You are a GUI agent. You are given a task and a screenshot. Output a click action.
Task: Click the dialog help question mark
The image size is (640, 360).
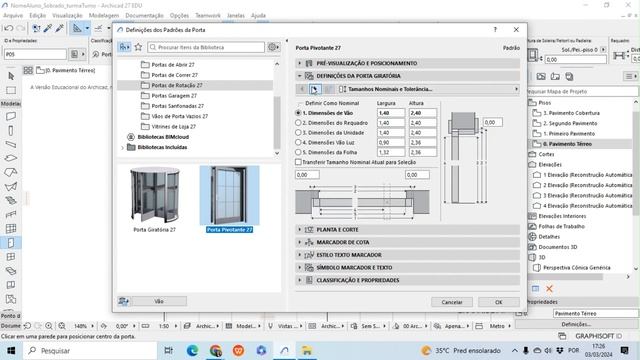click(x=495, y=30)
